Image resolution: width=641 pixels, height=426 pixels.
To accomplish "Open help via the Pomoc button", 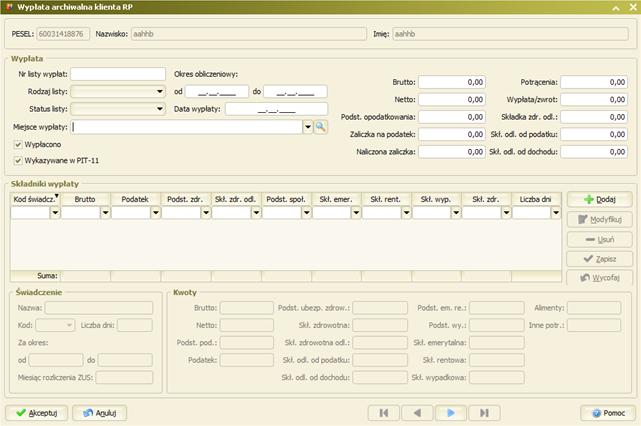I will (608, 413).
